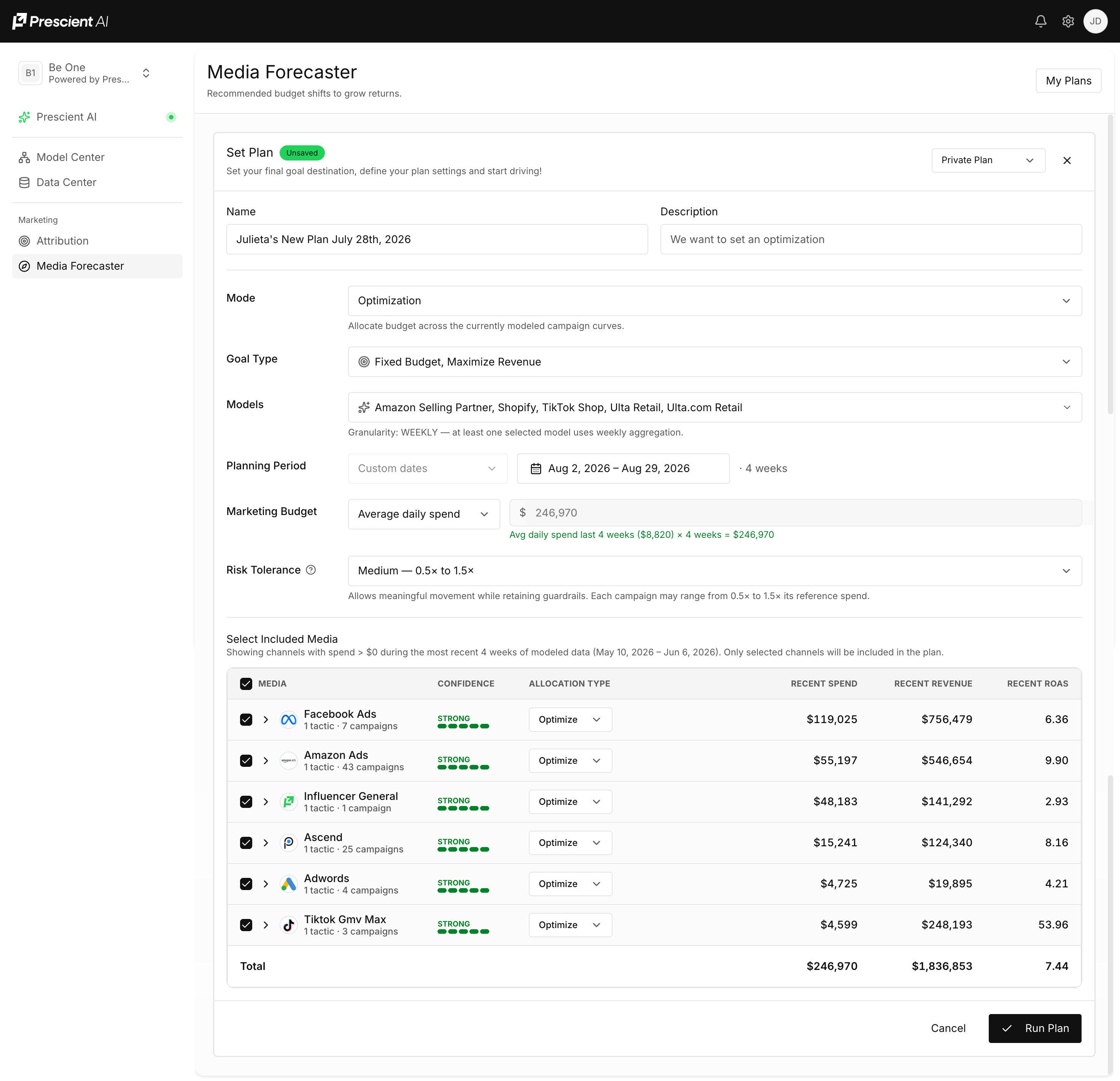Expand the Tiktok Gmv Max row
Image resolution: width=1120 pixels, height=1081 pixels.
coord(266,925)
